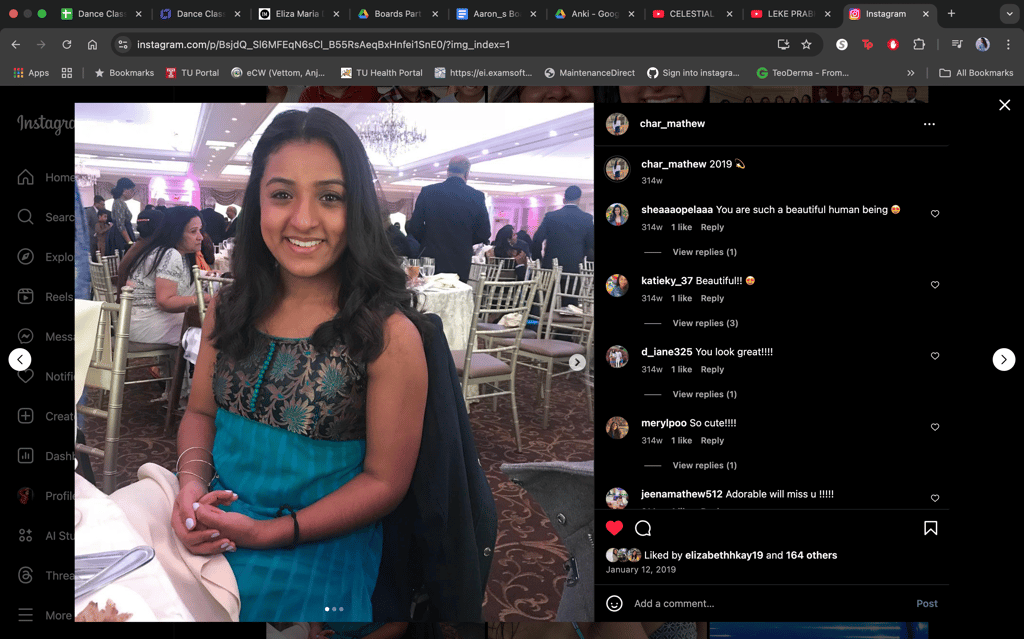Switch to the LEKE PRAB YouTube tab
The width and height of the screenshot is (1024, 639).
click(790, 14)
